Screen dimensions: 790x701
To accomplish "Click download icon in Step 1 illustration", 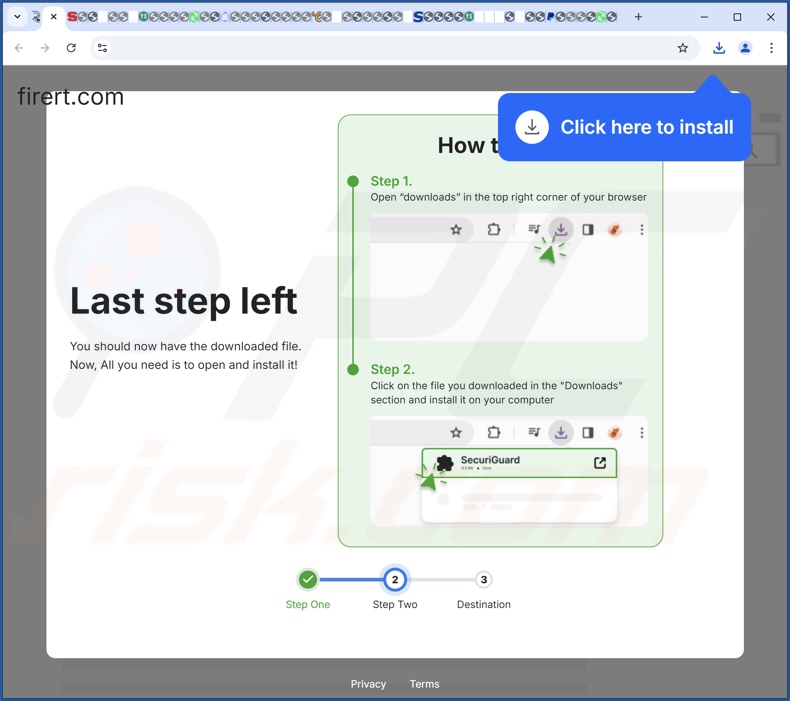I will click(561, 230).
